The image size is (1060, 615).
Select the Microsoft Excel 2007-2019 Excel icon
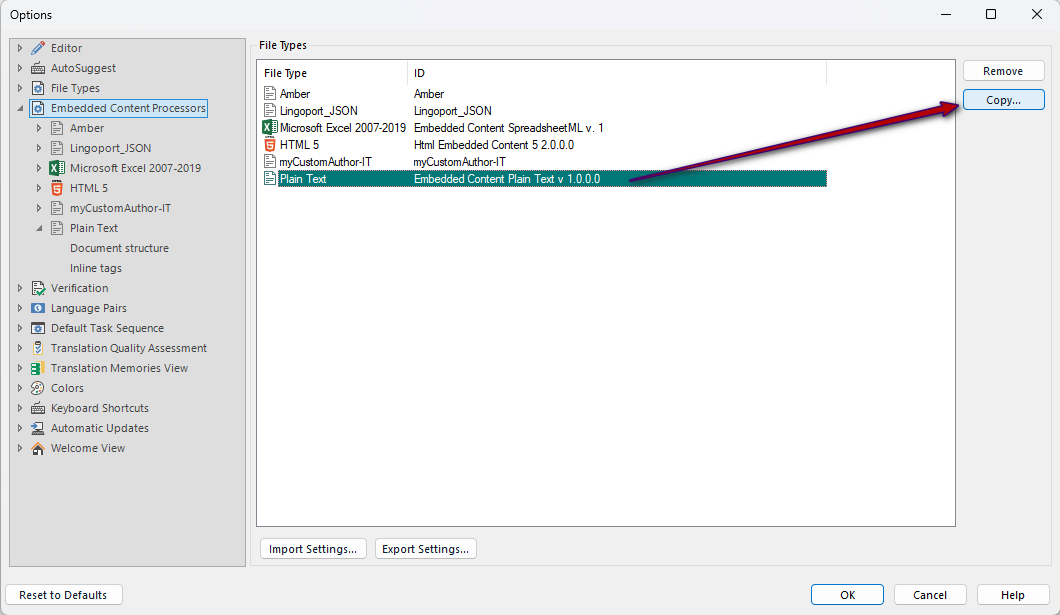tap(268, 127)
